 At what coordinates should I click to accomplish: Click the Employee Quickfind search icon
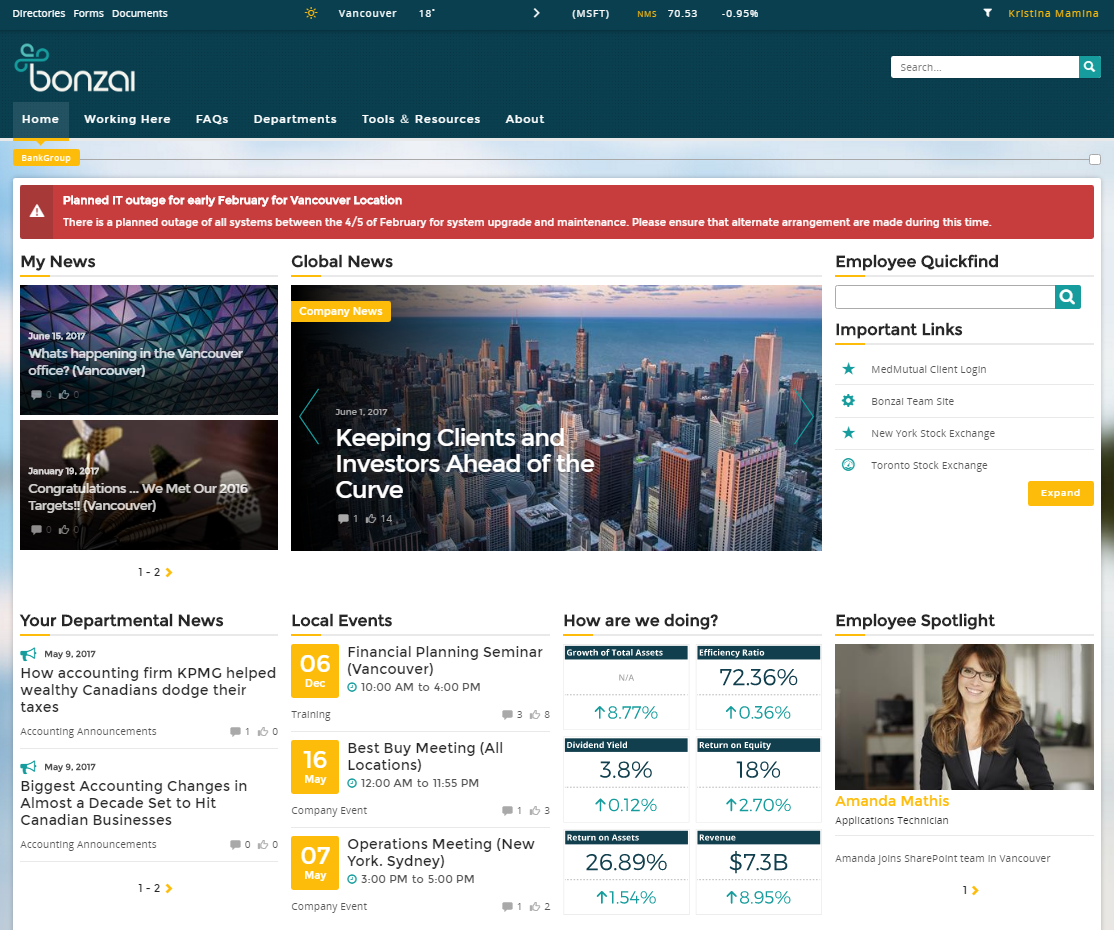click(x=1068, y=297)
